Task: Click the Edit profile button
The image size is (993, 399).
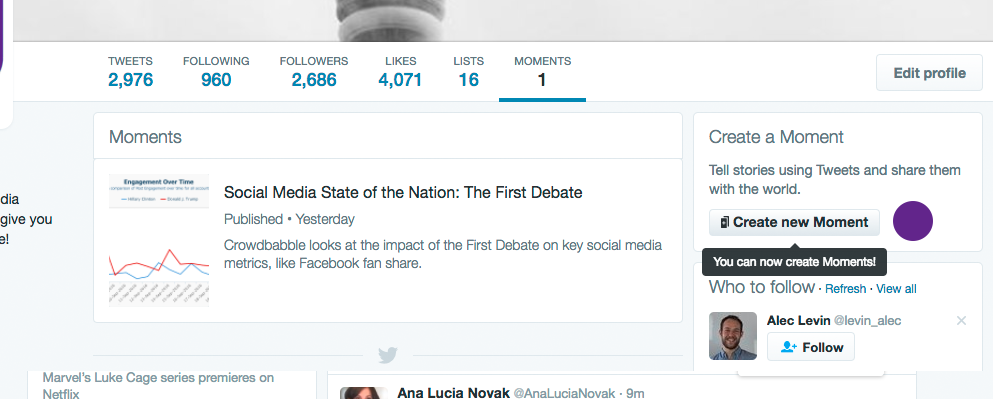Action: (929, 73)
